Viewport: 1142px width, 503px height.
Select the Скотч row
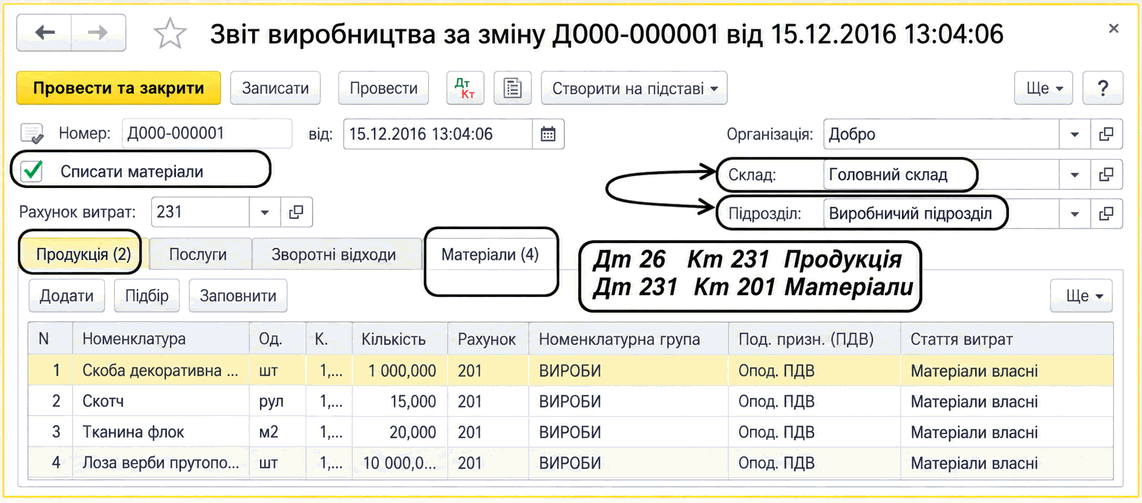pyautogui.click(x=570, y=402)
